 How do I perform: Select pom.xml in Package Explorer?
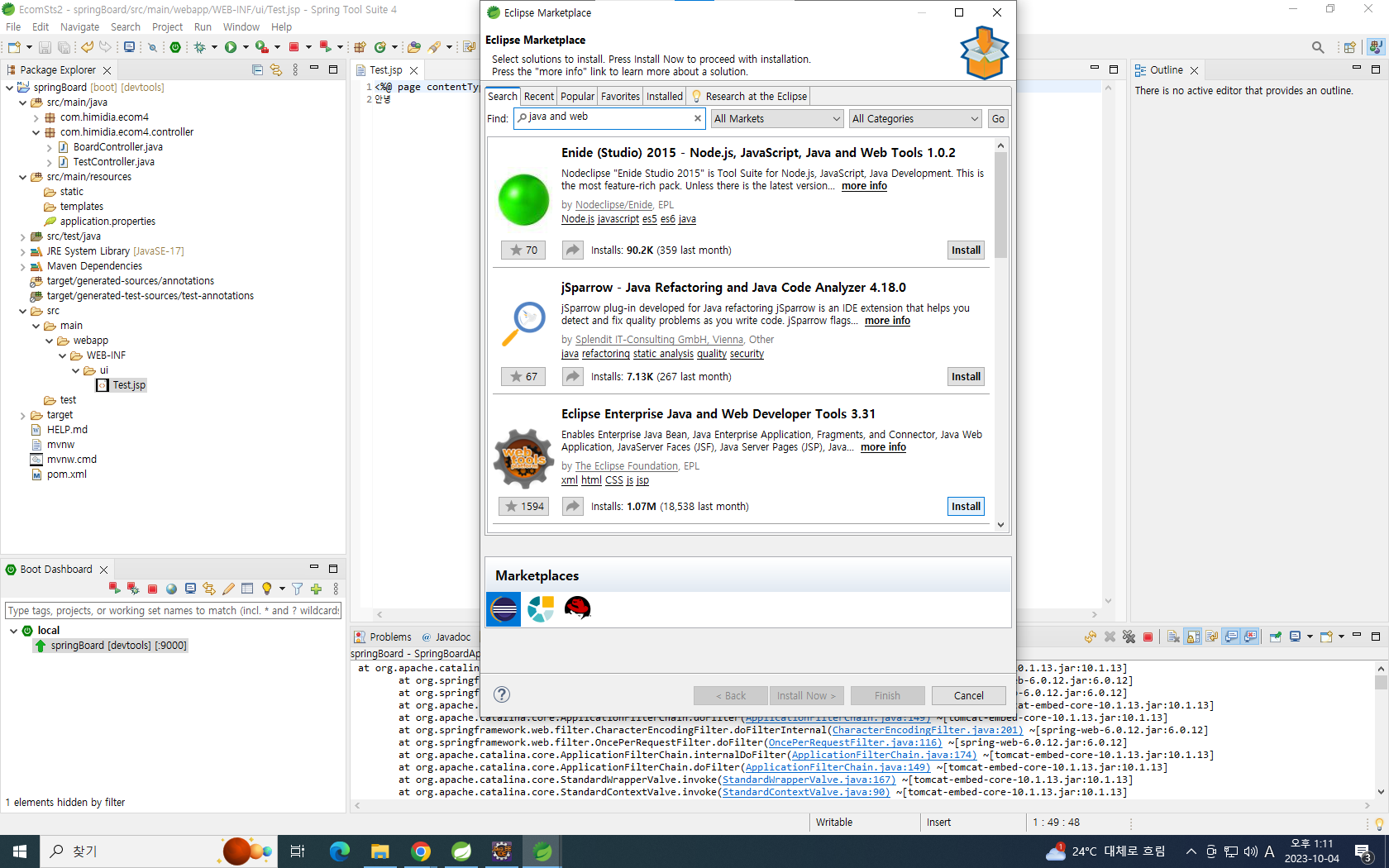(x=66, y=475)
